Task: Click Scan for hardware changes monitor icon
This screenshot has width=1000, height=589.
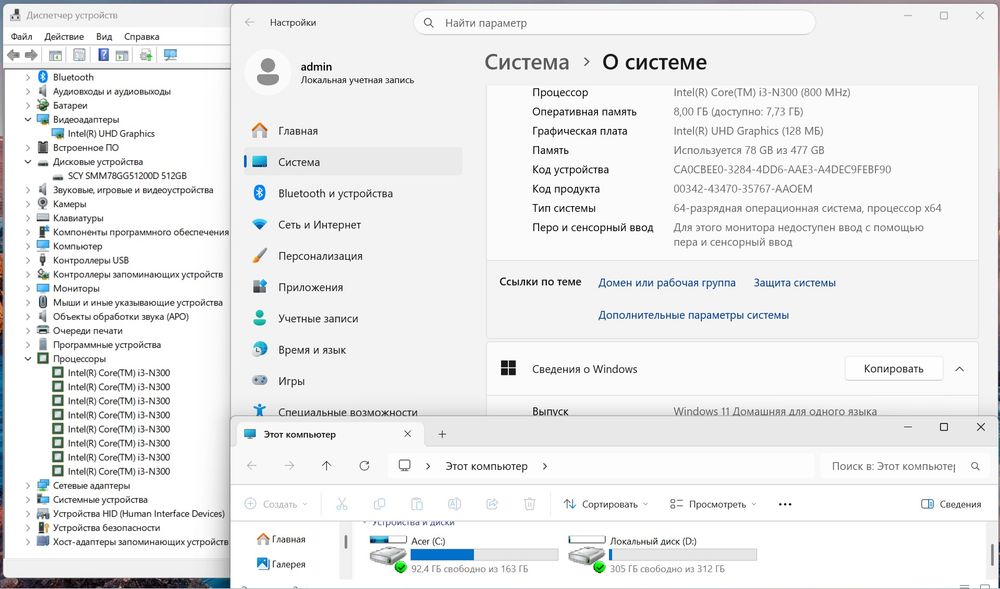Action: click(170, 55)
